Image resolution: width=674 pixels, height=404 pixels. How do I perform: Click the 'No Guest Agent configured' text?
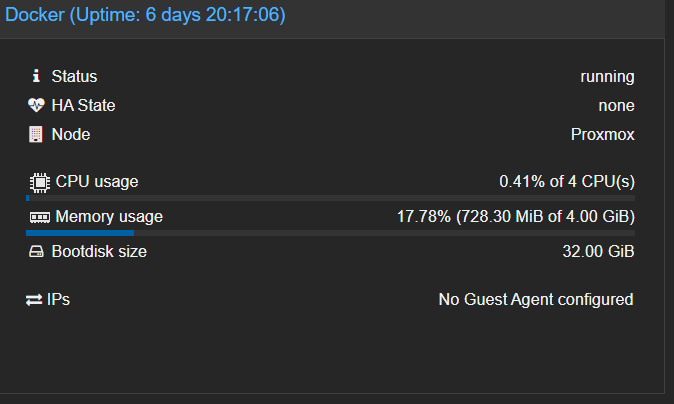click(536, 299)
